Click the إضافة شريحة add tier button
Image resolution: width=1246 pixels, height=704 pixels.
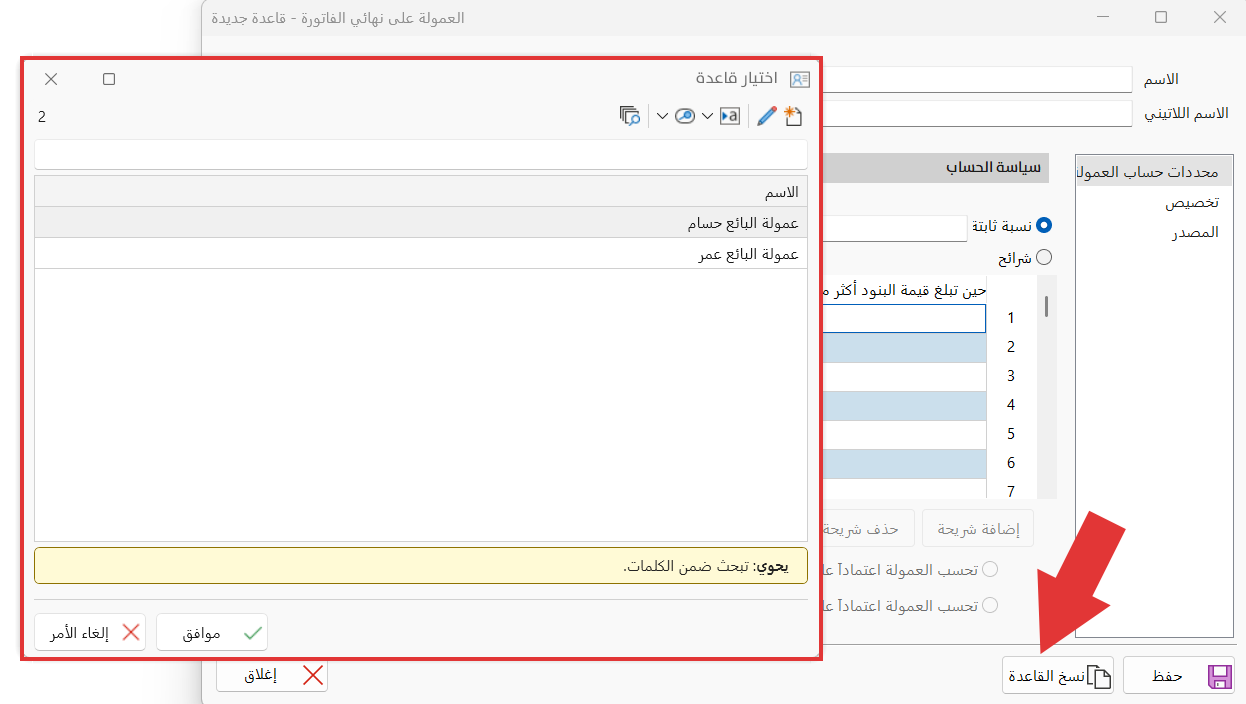[978, 528]
